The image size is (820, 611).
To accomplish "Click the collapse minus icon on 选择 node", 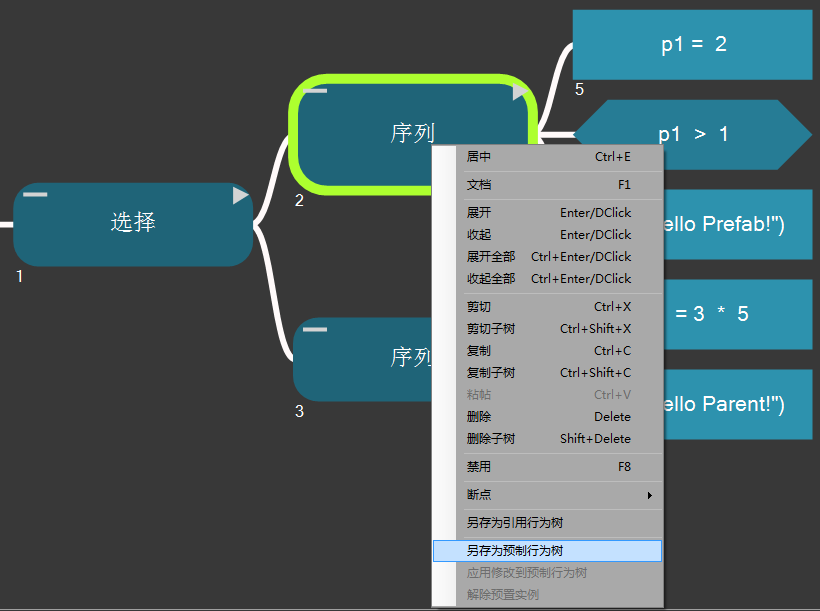I will pyautogui.click(x=36, y=193).
